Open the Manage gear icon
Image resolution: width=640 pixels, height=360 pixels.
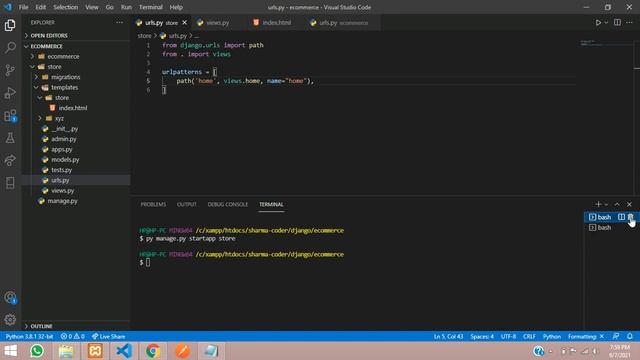[10, 320]
